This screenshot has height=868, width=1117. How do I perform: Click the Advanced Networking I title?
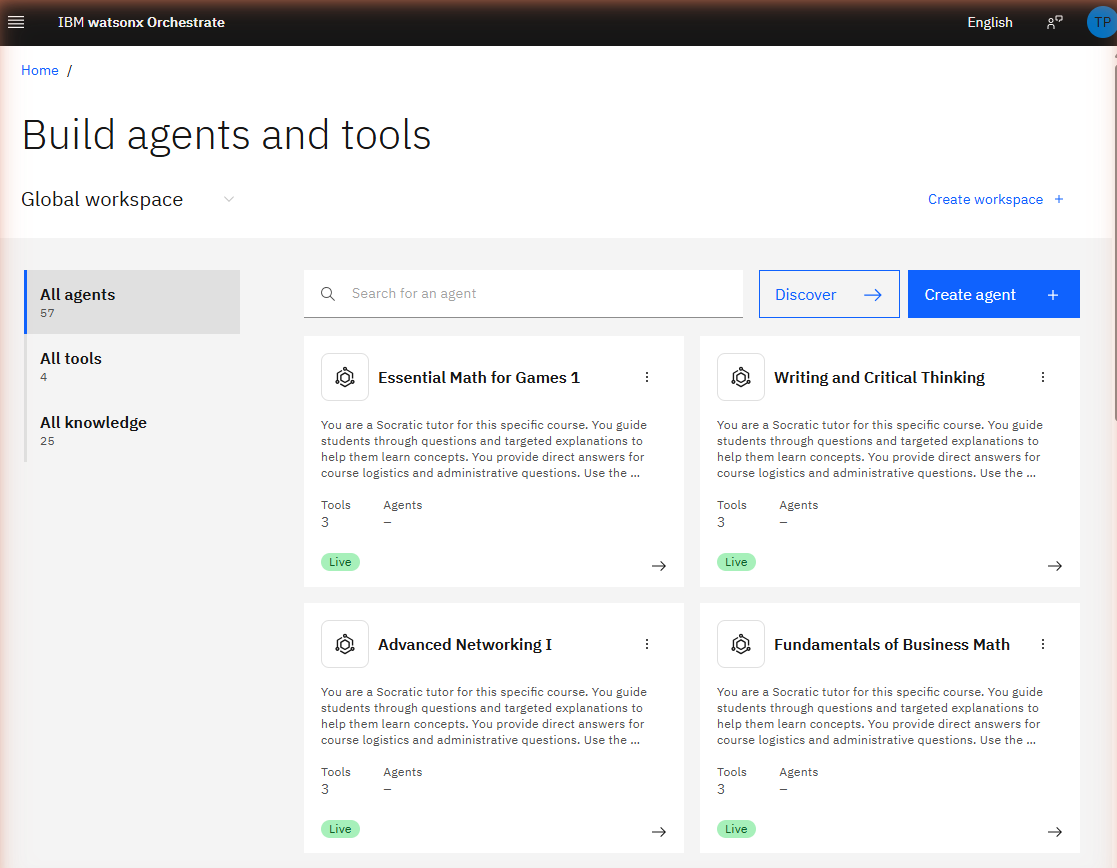(x=465, y=645)
